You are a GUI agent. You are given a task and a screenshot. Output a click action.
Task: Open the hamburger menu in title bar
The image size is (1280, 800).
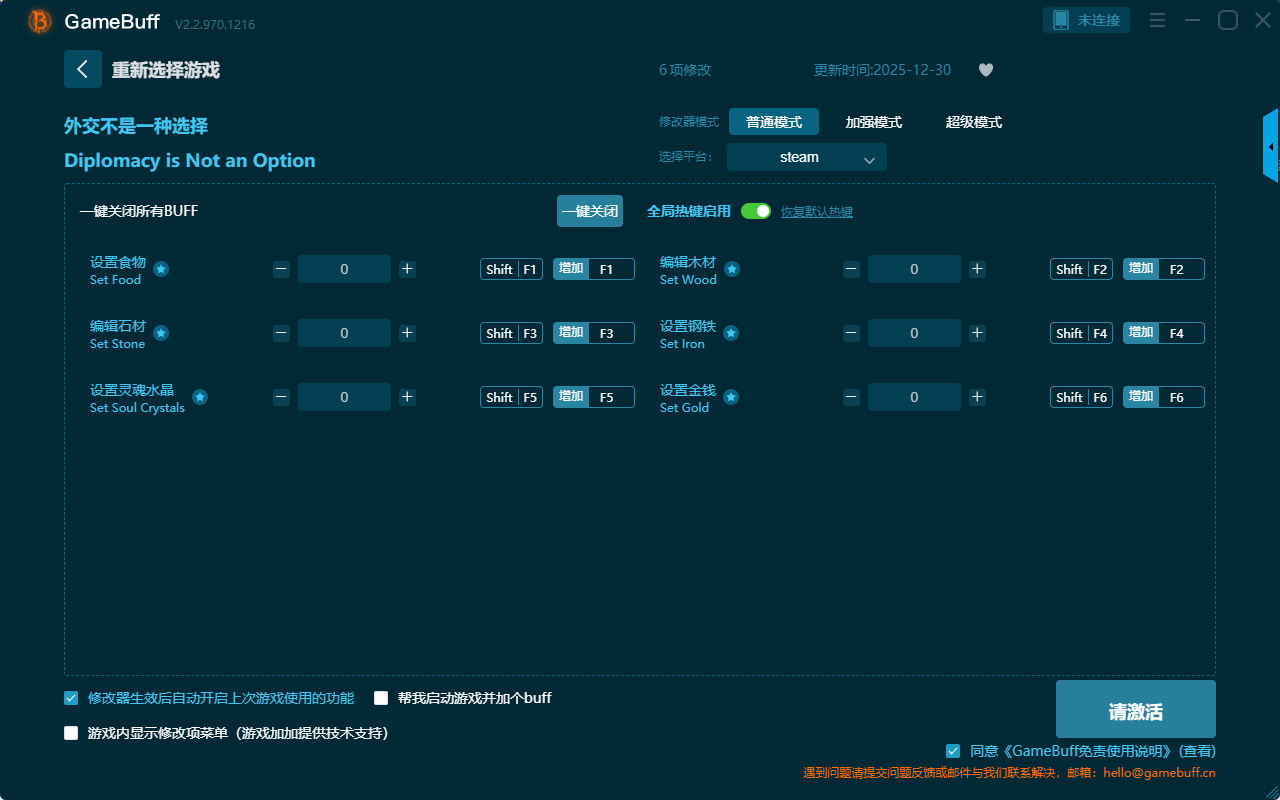coord(1157,20)
